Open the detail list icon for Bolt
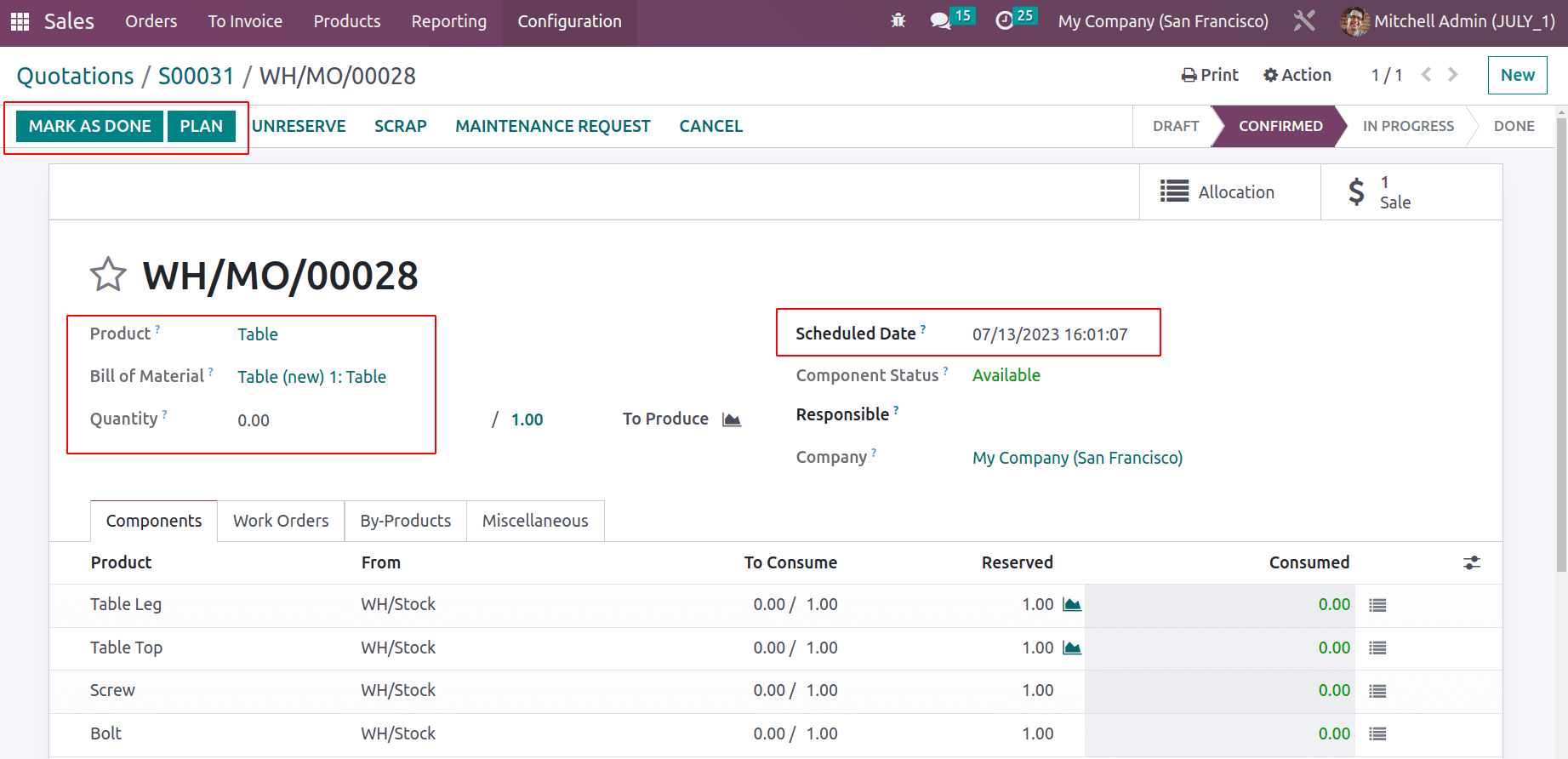Viewport: 1568px width, 759px height. pyautogui.click(x=1377, y=734)
